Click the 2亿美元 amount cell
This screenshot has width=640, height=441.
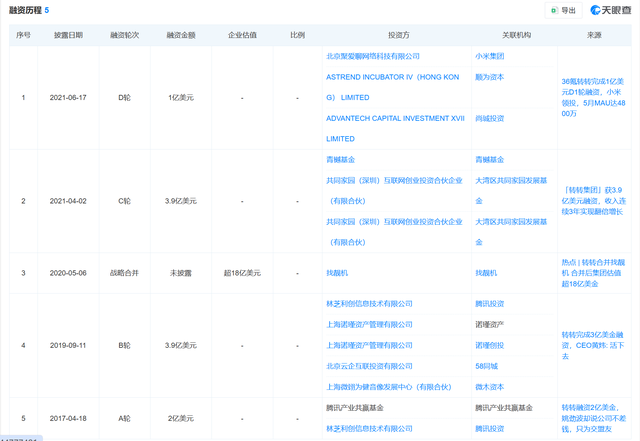(181, 419)
